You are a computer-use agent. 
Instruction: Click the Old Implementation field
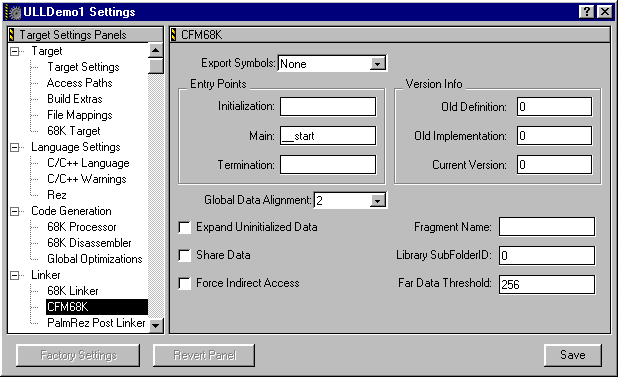click(554, 136)
